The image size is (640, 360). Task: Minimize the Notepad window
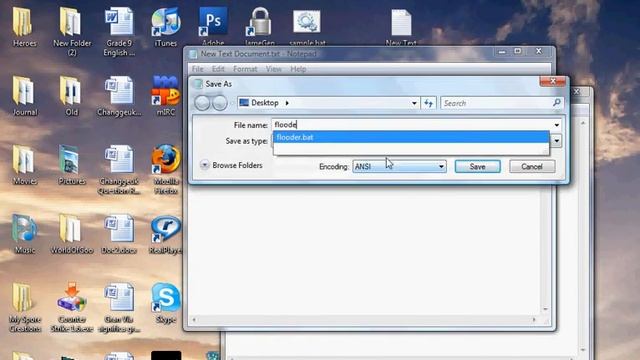502,52
